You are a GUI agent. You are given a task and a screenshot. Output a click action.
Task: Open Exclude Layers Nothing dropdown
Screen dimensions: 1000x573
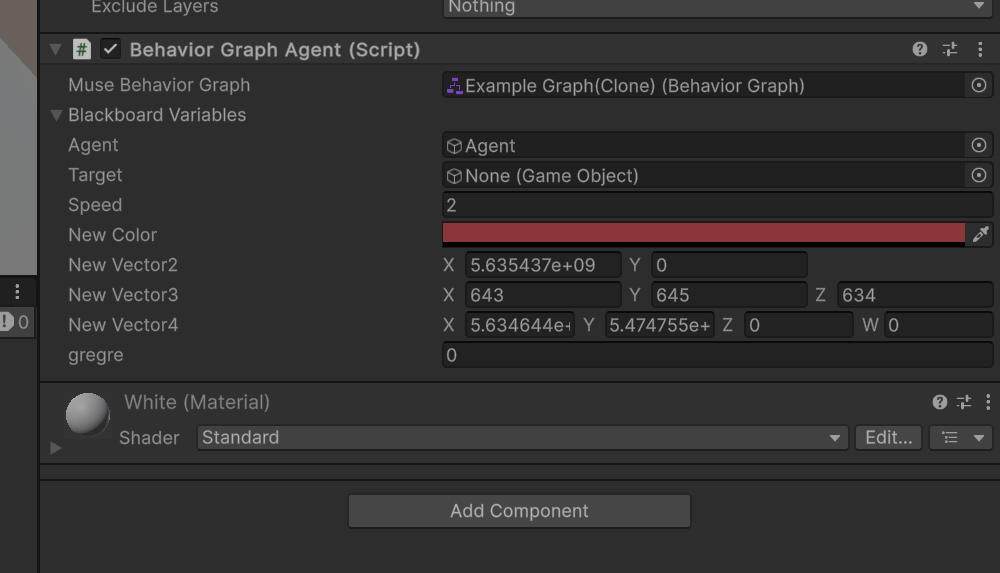point(716,7)
